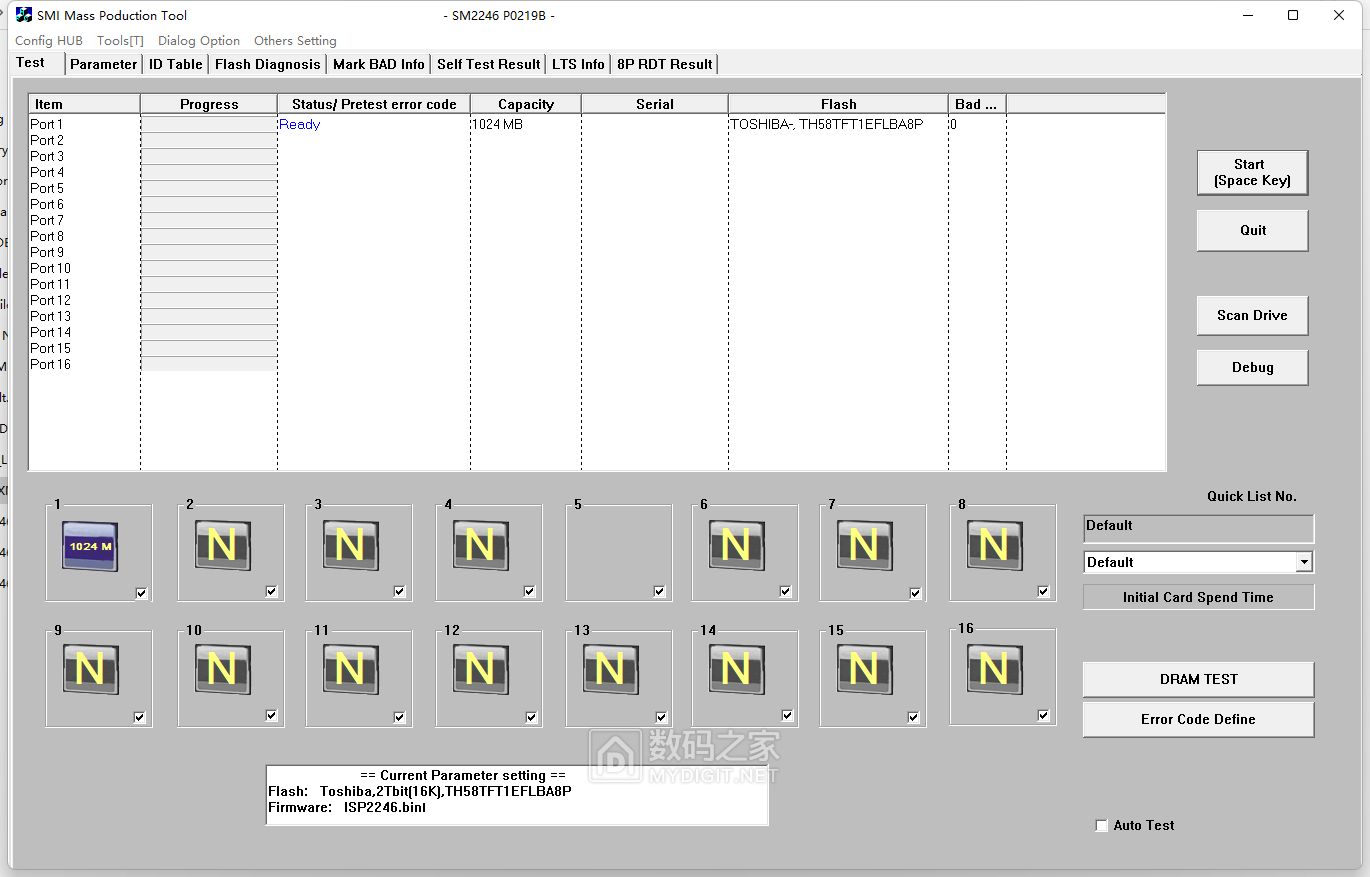Click the 1024 M drive icon in slot 1
Screen dimensions: 1370x877
90,547
